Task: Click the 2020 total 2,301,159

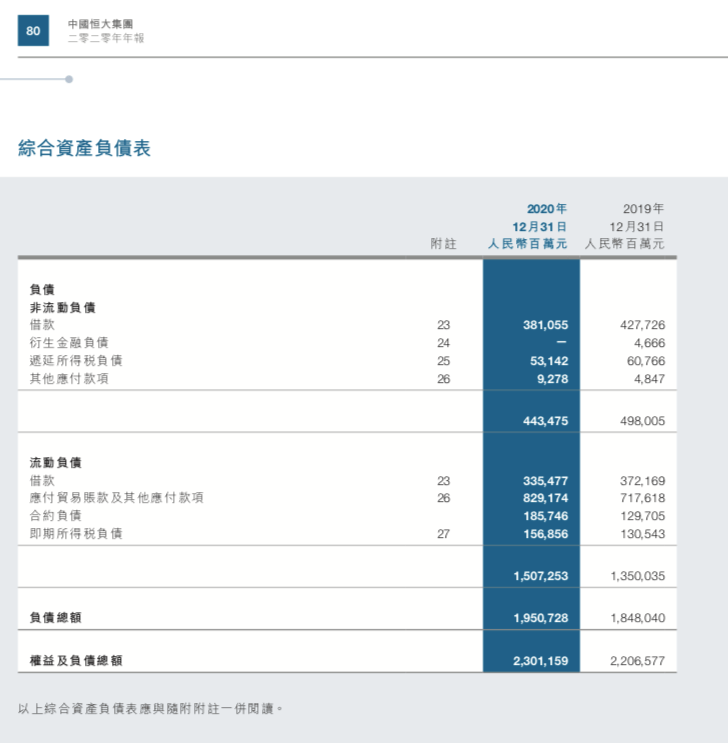Action: pos(540,661)
